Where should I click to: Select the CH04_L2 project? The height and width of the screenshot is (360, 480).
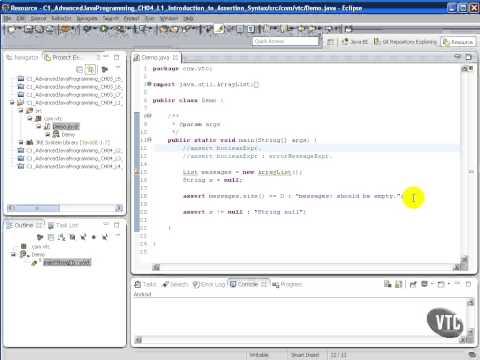pos(75,150)
